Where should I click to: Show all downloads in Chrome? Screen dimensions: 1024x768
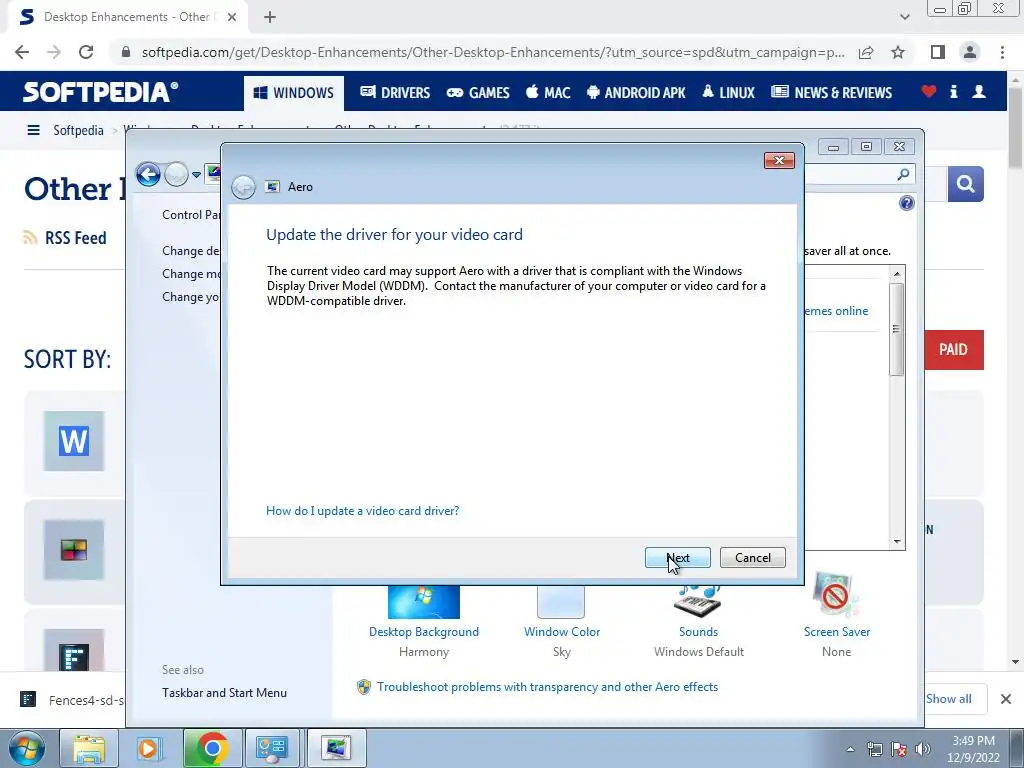[948, 699]
